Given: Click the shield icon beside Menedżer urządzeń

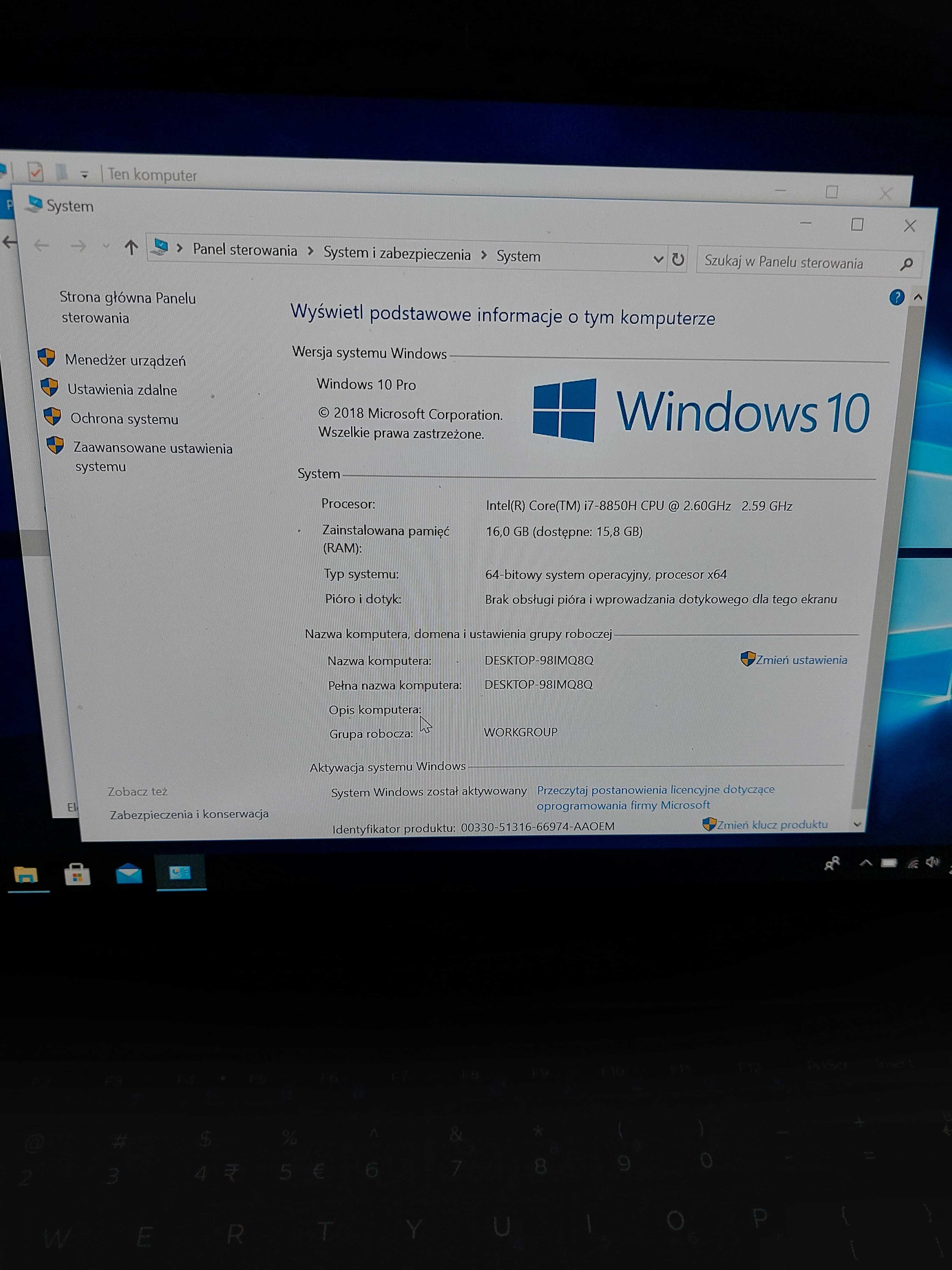Looking at the screenshot, I should point(46,358).
